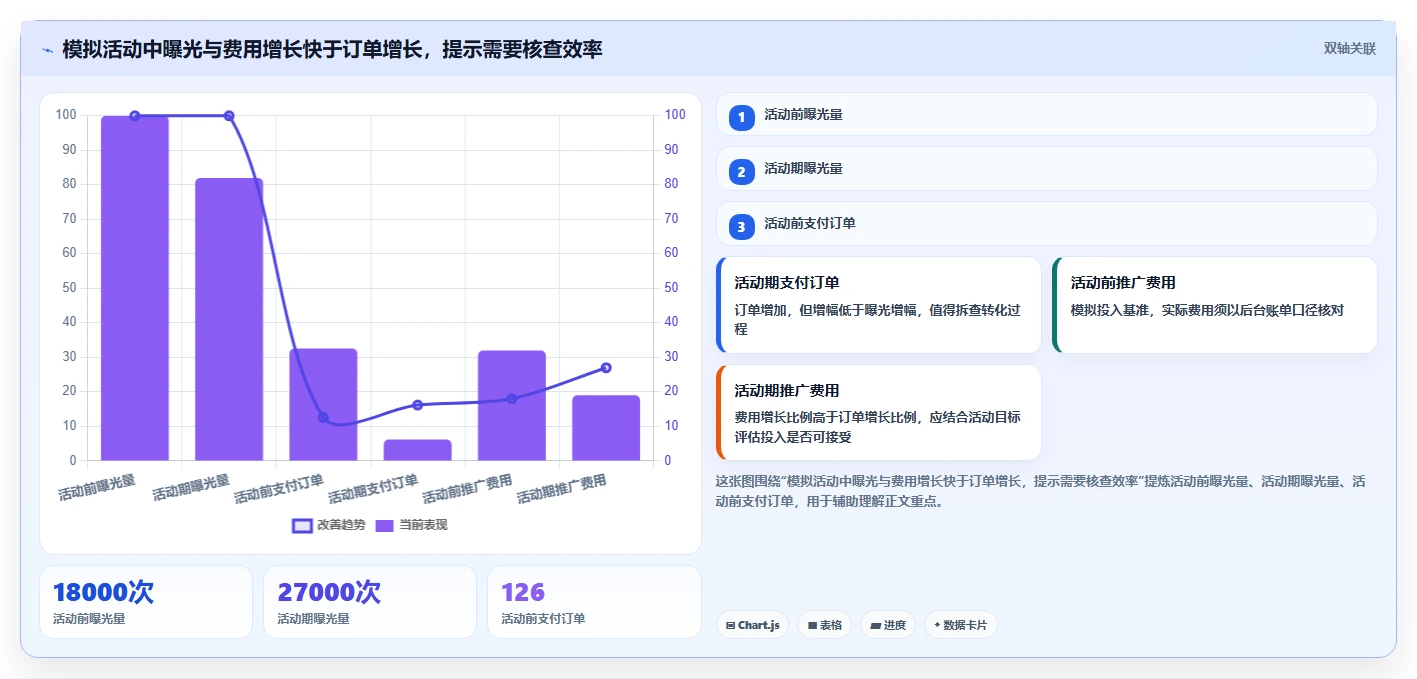Click the 活动期支付订单 x-axis label

(x=373, y=489)
